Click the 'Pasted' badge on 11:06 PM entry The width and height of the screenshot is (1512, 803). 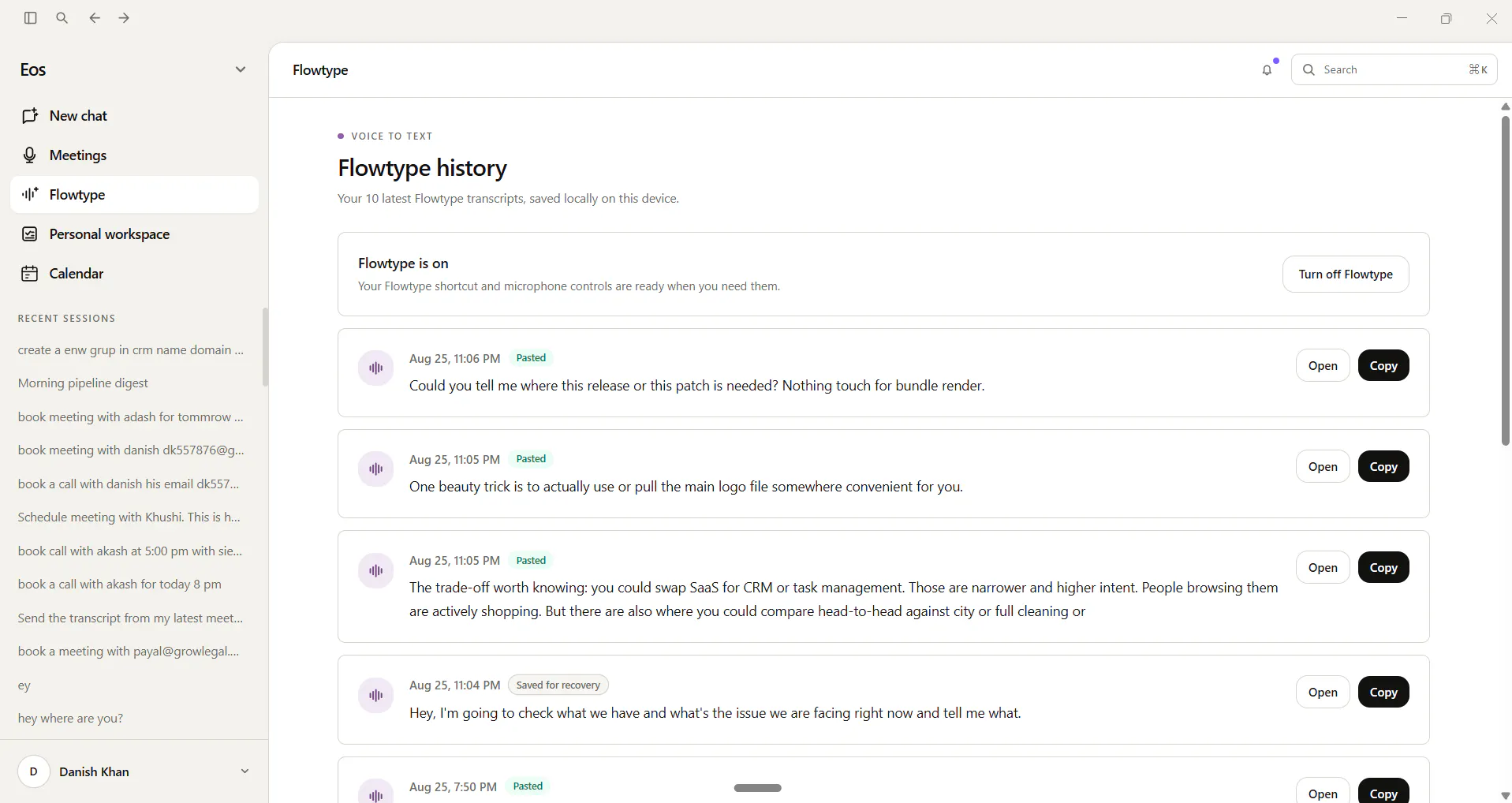point(531,358)
